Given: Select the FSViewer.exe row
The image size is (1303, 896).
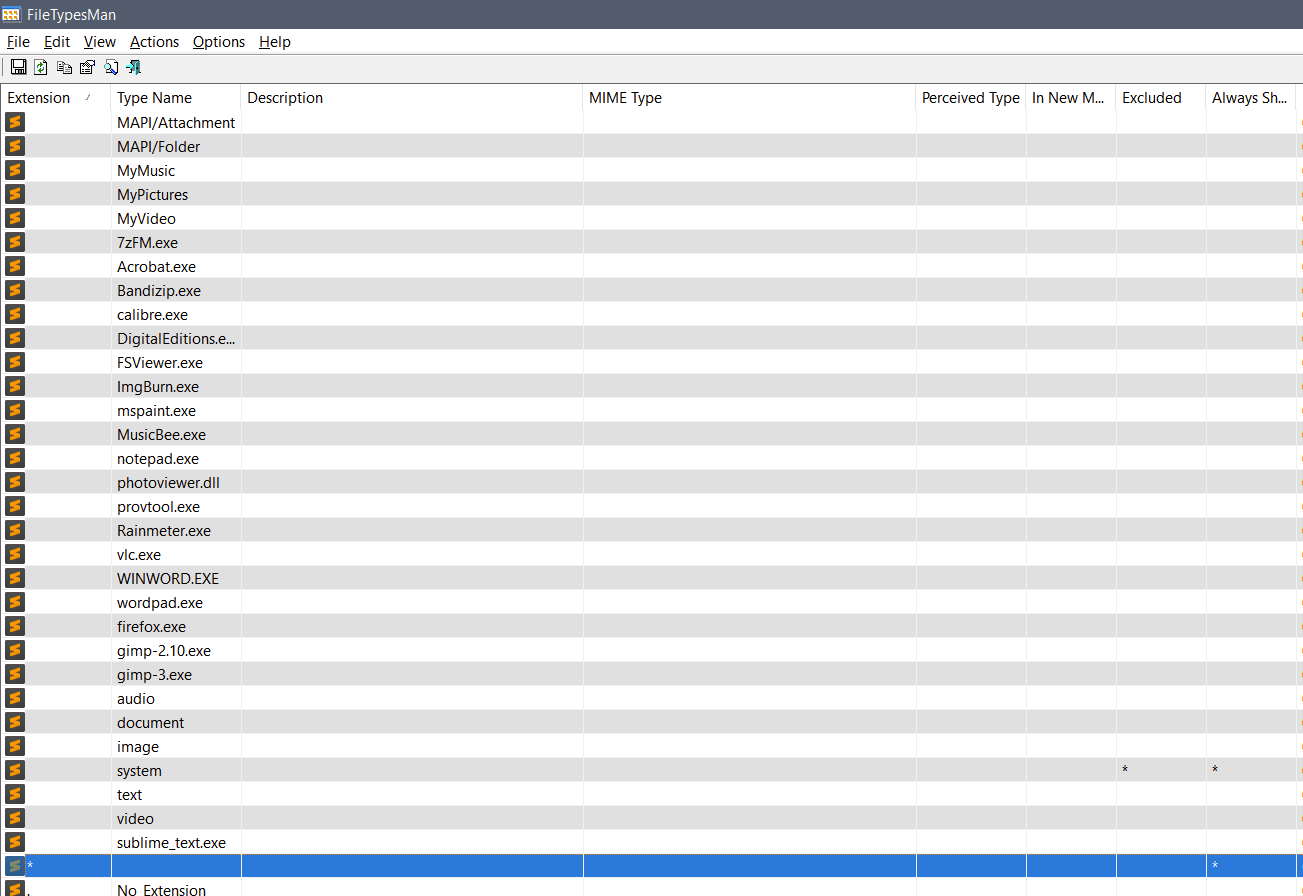Looking at the screenshot, I should point(651,362).
